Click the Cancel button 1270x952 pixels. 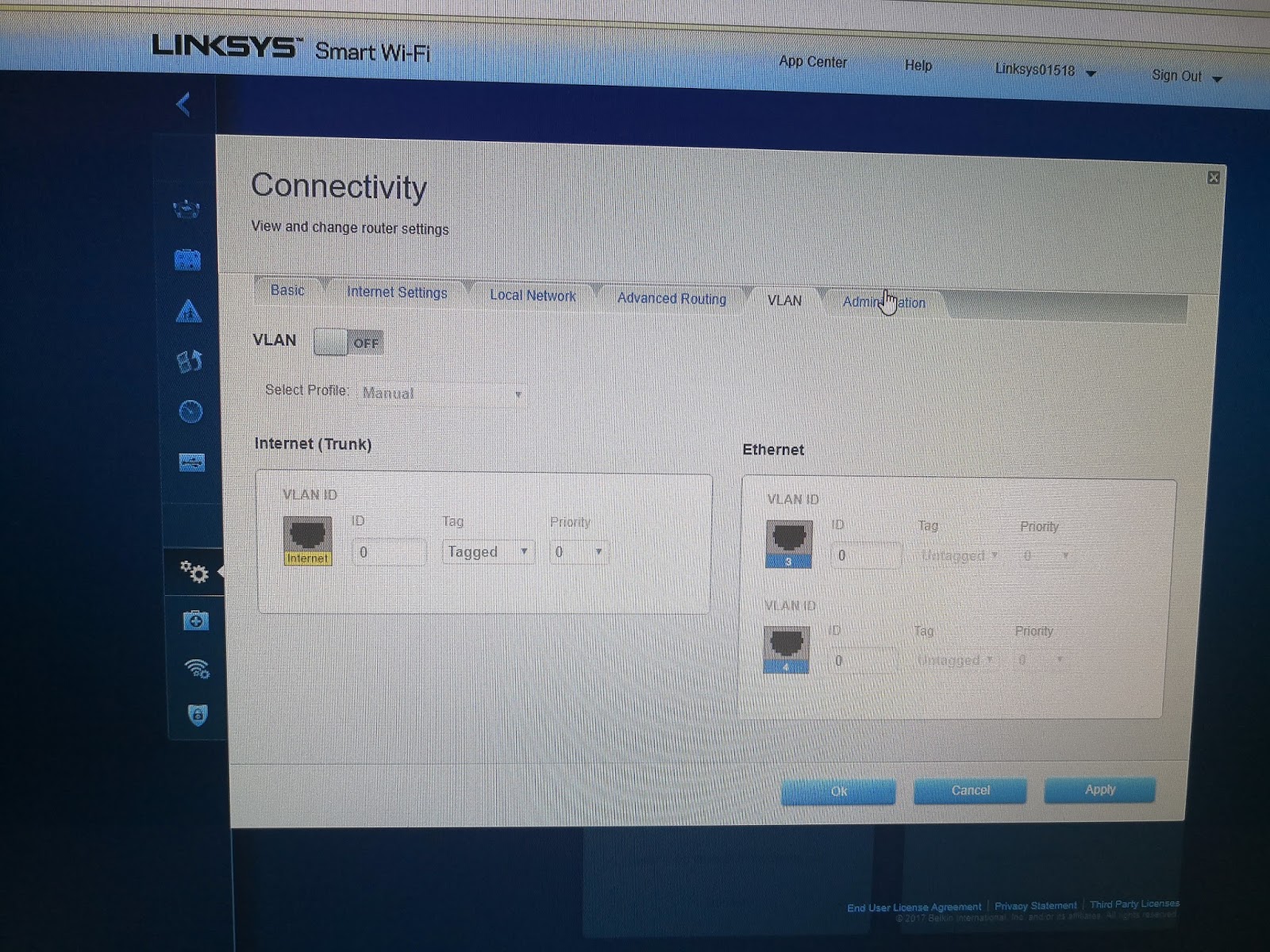click(x=970, y=790)
